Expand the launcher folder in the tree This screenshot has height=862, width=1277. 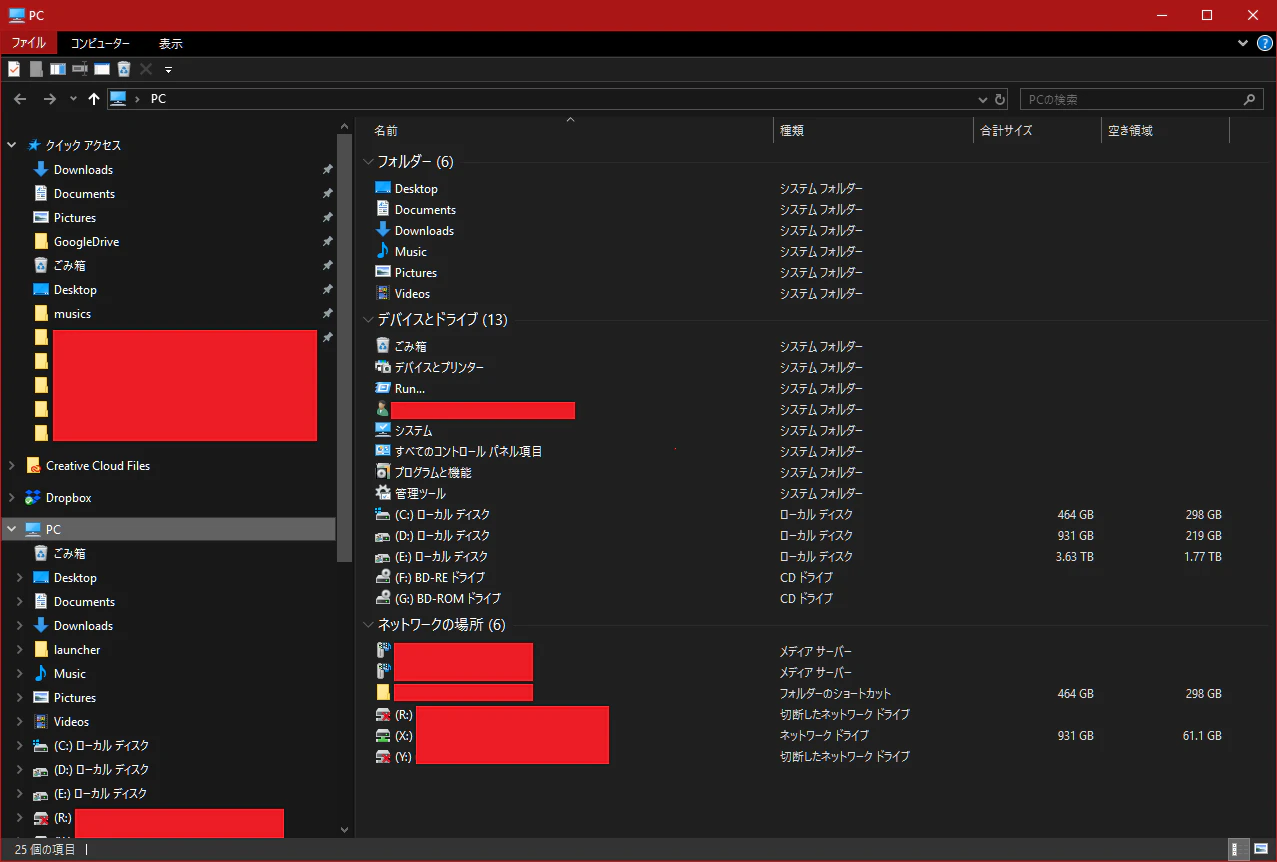20,650
